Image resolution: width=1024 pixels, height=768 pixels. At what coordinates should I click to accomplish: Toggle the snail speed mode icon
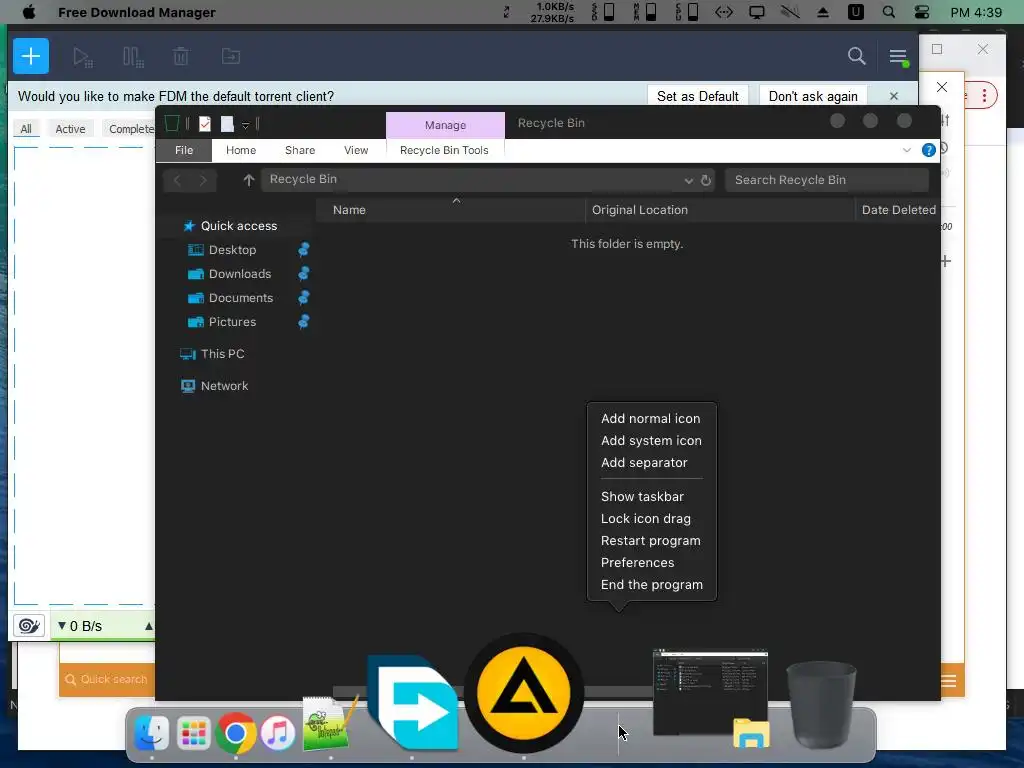[29, 626]
